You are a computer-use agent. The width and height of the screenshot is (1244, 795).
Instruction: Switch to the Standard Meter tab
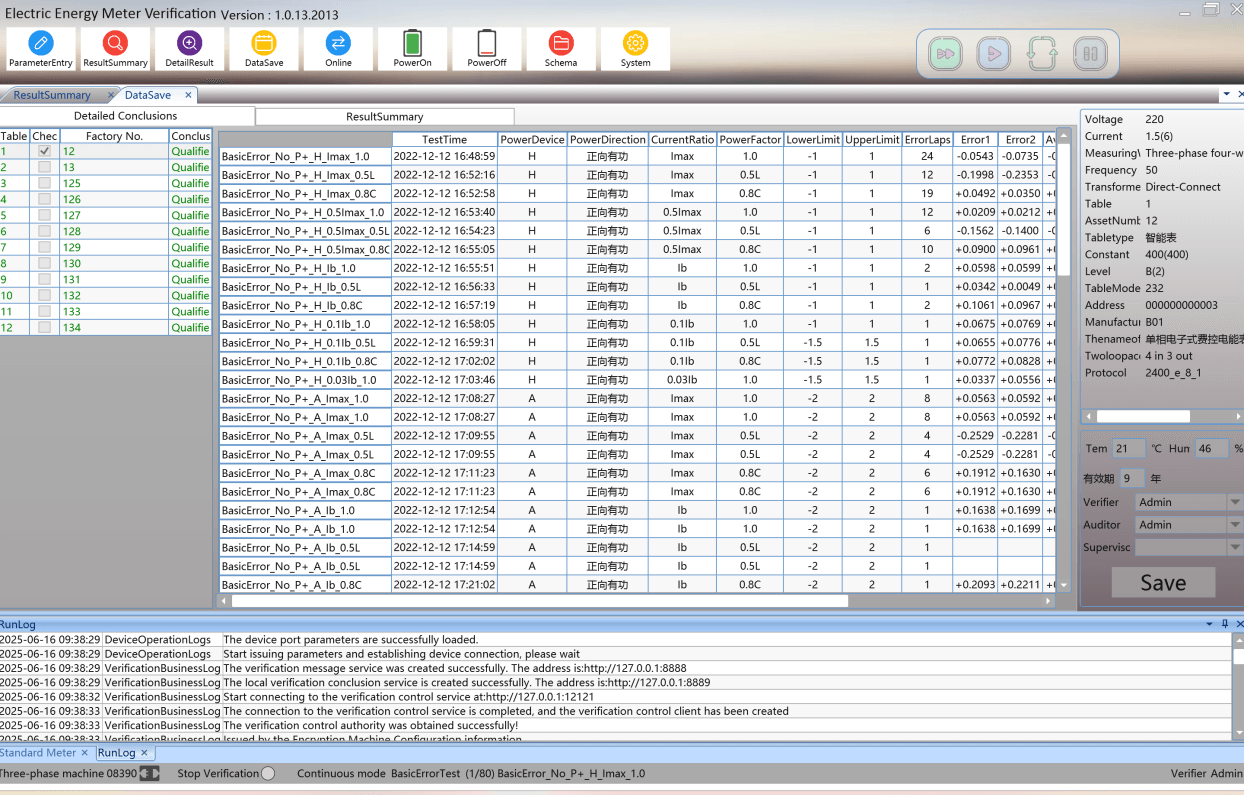38,753
